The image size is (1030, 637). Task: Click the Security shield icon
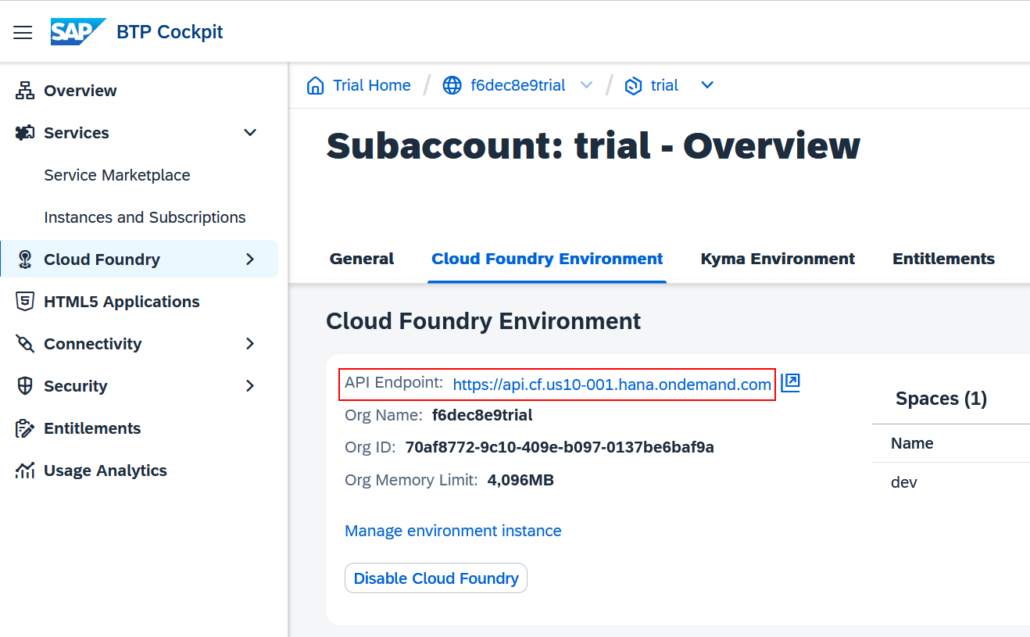(x=25, y=386)
